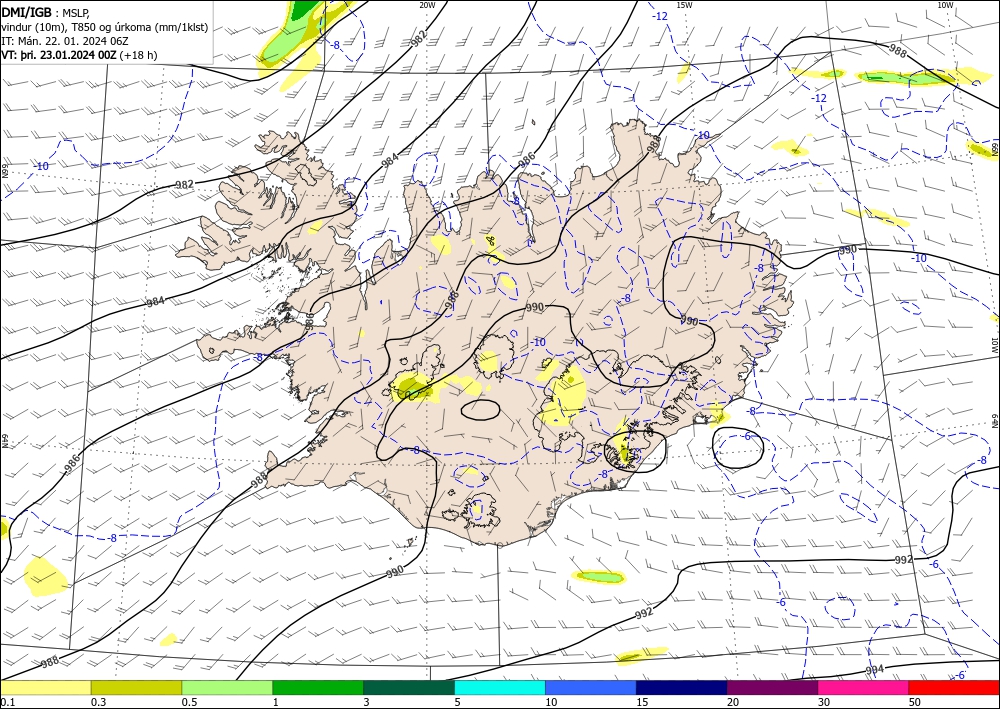Click the "15W" longitude label

pos(684,5)
